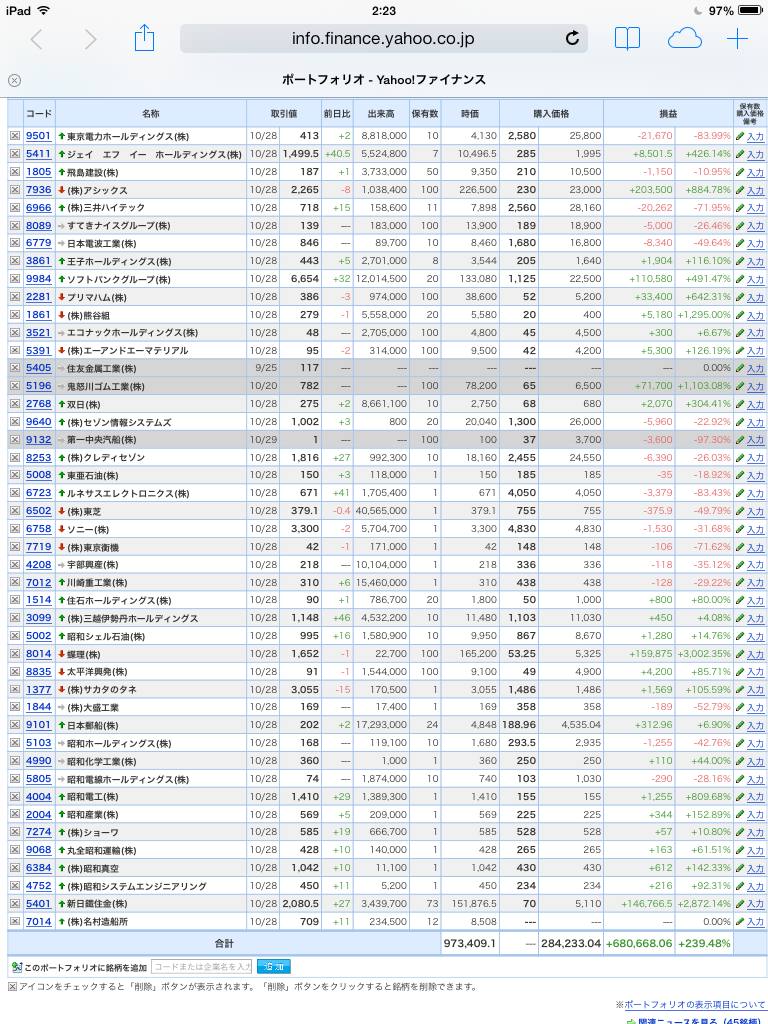Image resolution: width=768 pixels, height=1024 pixels.
Task: Close the Yahoo!ファイナンス tab with X
Action: tap(14, 80)
